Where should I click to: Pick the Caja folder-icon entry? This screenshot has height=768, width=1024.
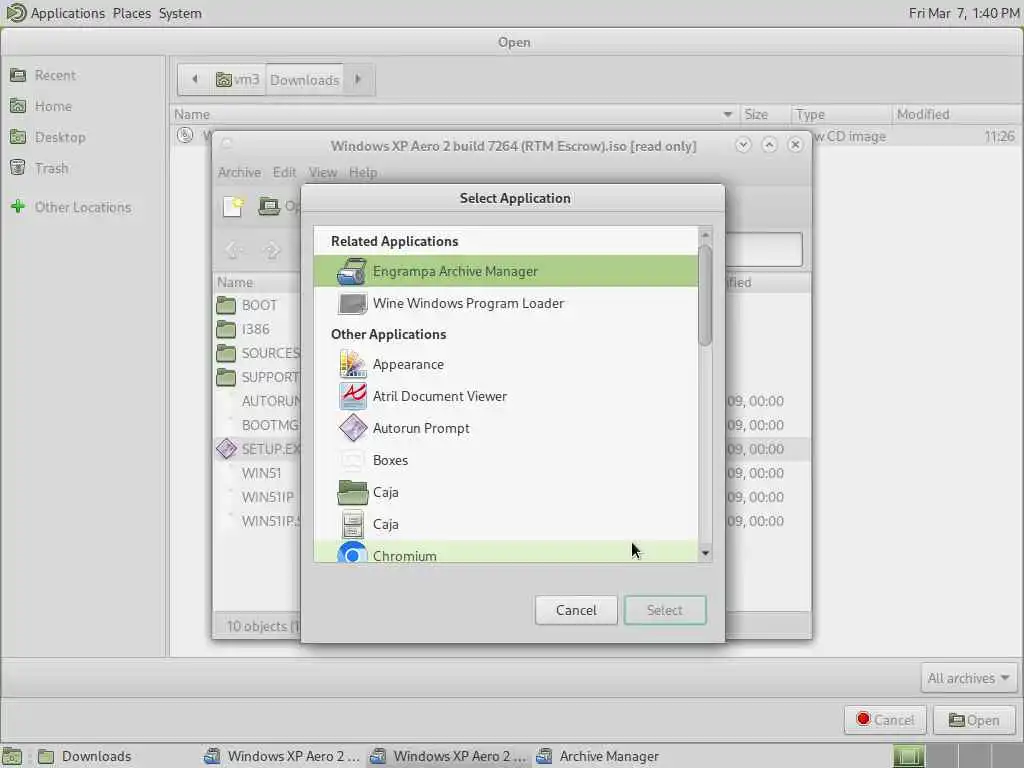[x=505, y=492]
